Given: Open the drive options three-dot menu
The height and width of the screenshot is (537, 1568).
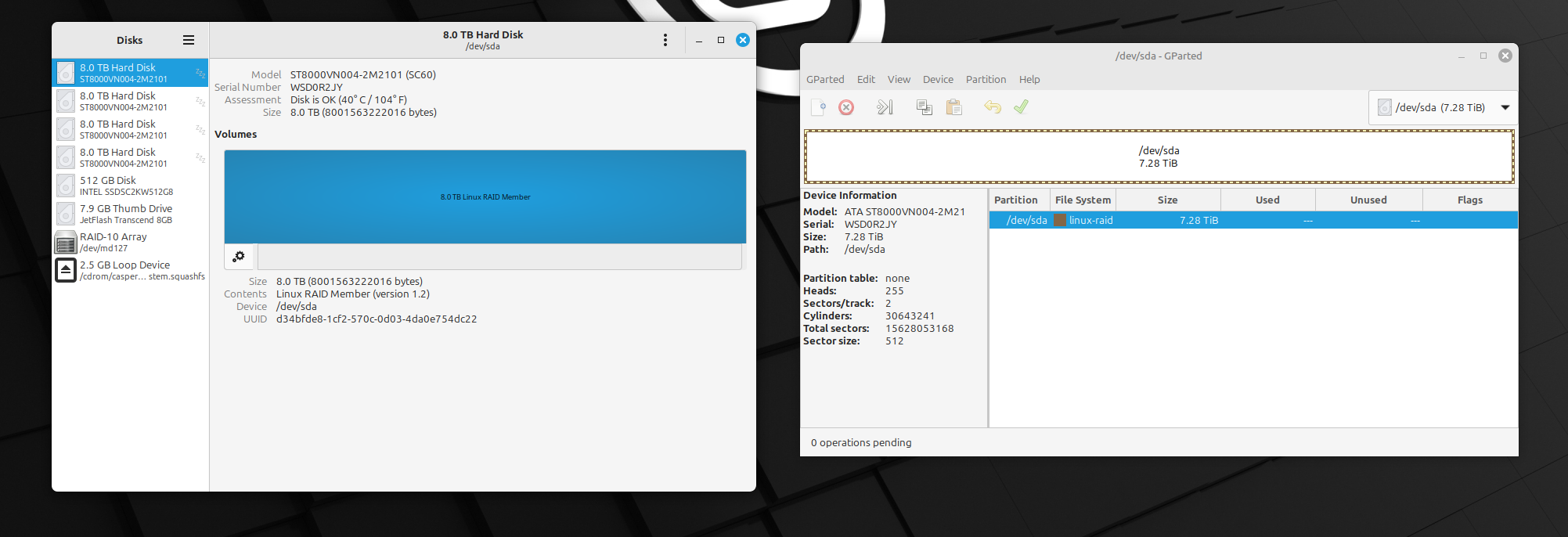Looking at the screenshot, I should (x=665, y=40).
